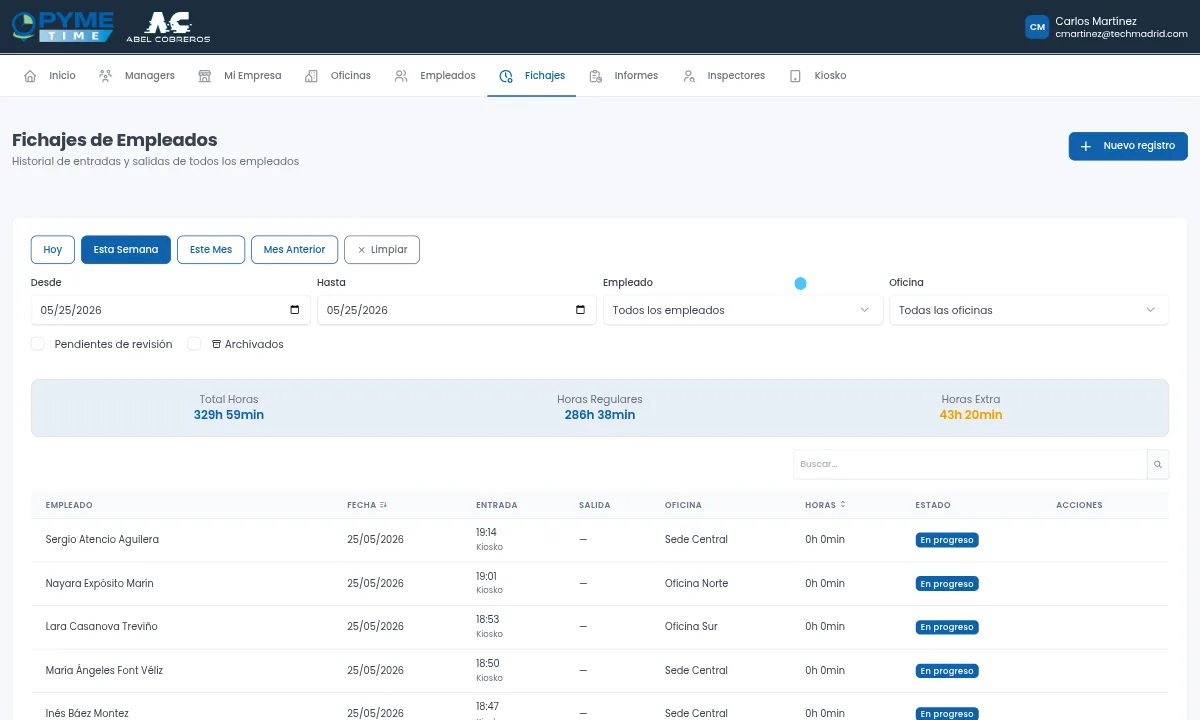Select the Lara Casanova Treviño row

tap(600, 627)
